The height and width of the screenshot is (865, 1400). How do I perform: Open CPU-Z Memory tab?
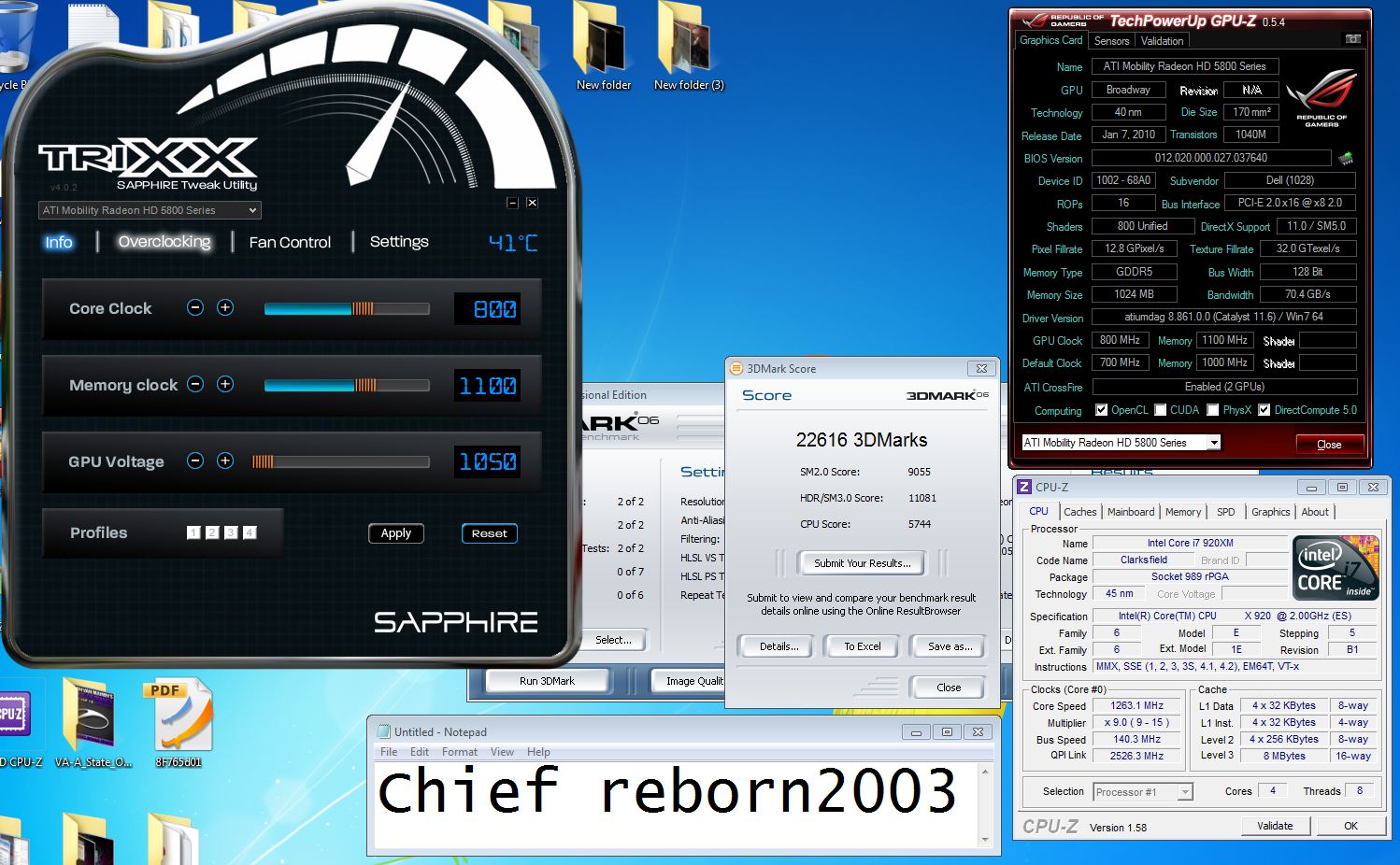click(x=1183, y=512)
